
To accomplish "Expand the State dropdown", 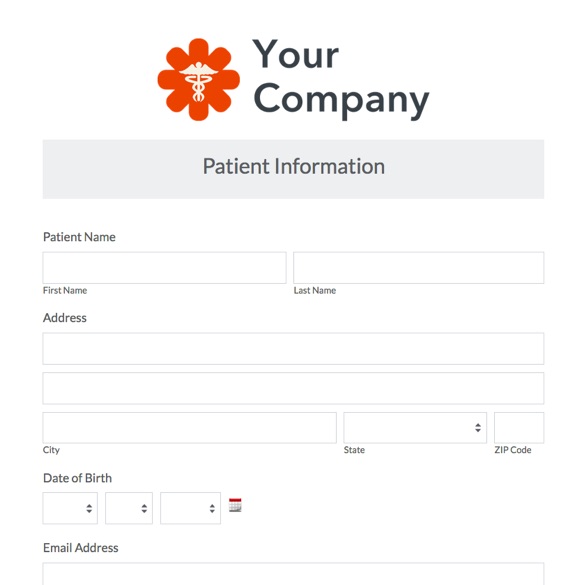I will [x=415, y=428].
